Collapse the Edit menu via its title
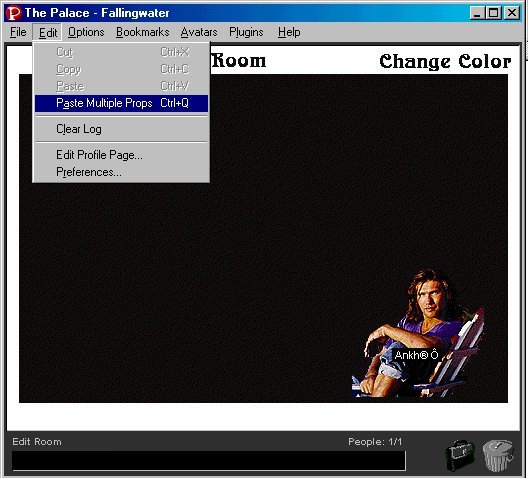Viewport: 528px width, 478px height. [x=48, y=32]
